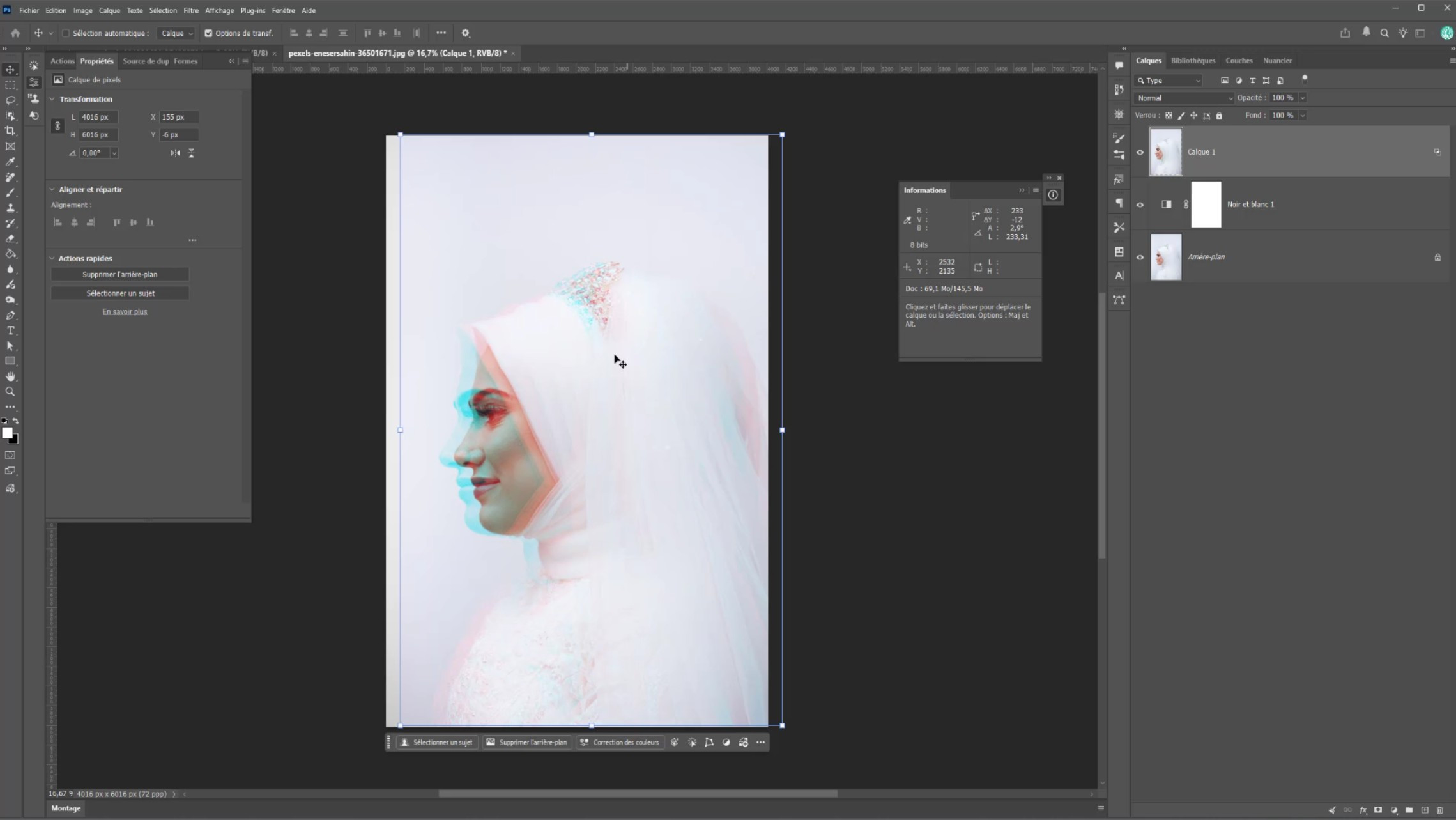1456x820 pixels.
Task: Select the Crop tool in the toolbar
Action: 10,131
